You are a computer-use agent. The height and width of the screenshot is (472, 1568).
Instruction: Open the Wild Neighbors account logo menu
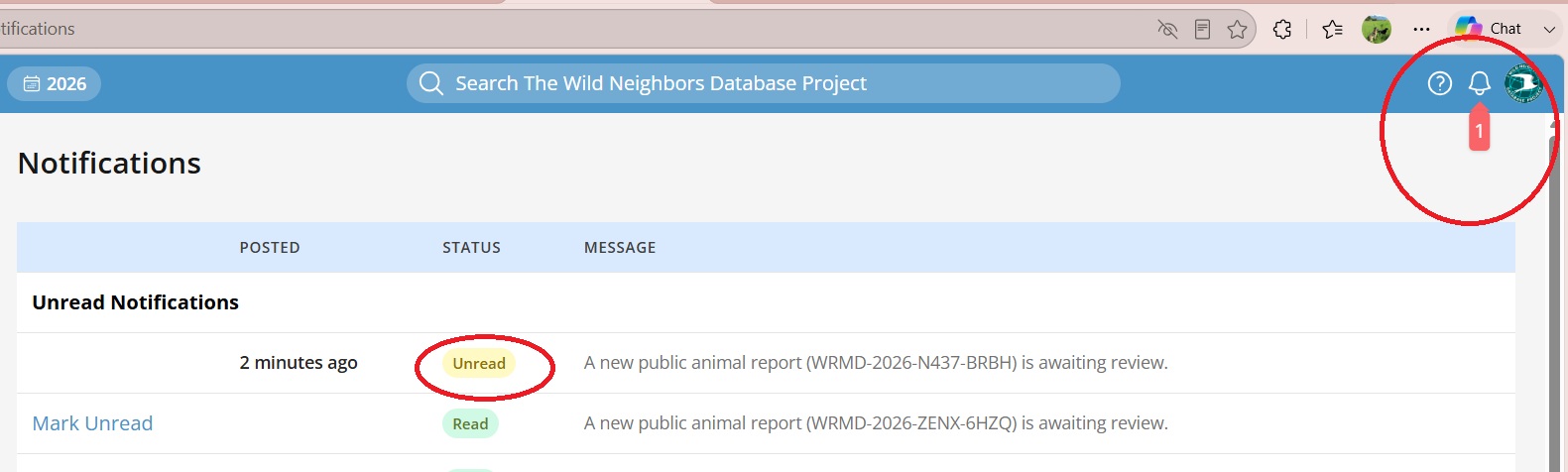click(1523, 83)
